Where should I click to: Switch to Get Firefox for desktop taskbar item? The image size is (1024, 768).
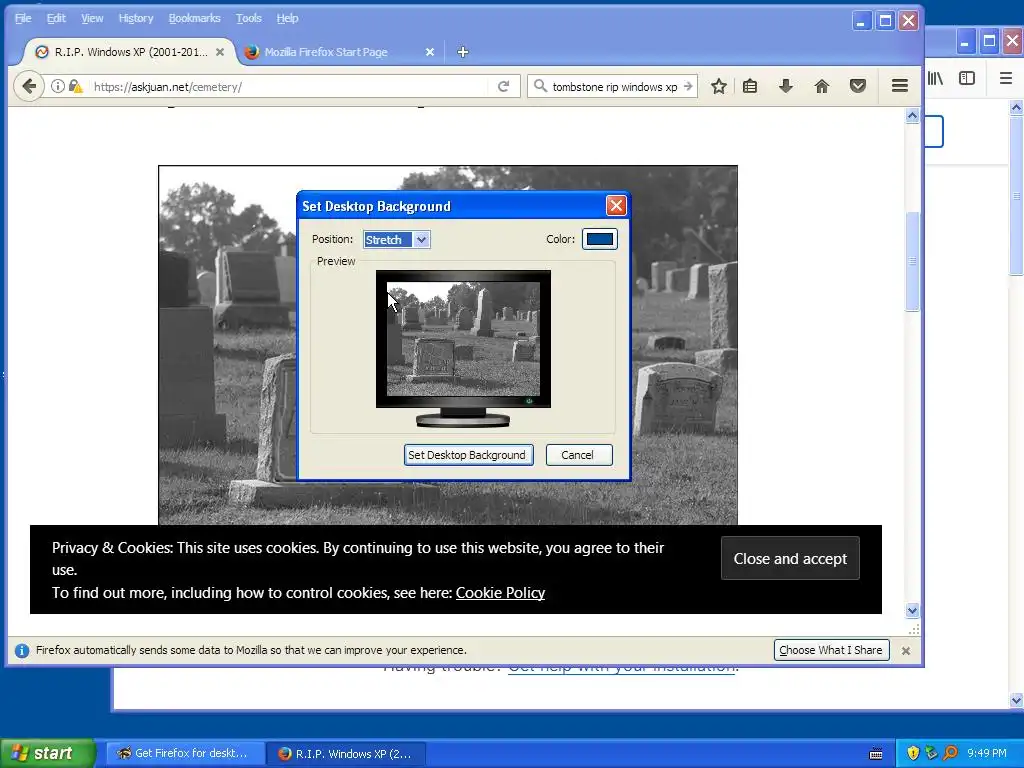click(x=185, y=754)
